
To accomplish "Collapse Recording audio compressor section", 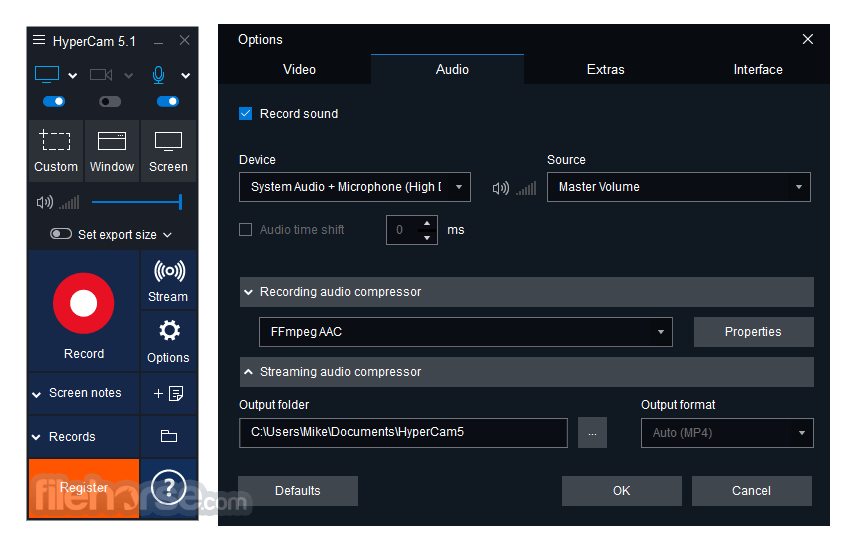I will [527, 292].
